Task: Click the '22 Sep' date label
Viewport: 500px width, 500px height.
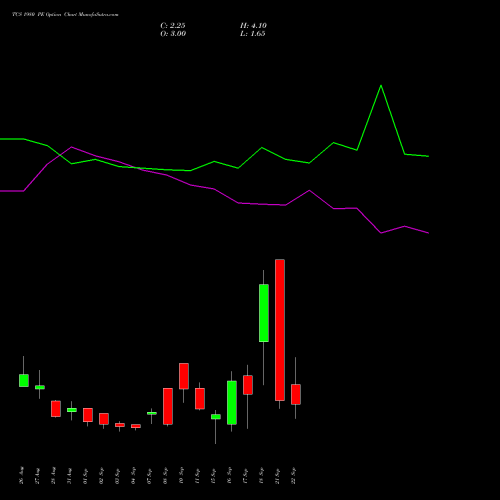Action: pos(294,475)
